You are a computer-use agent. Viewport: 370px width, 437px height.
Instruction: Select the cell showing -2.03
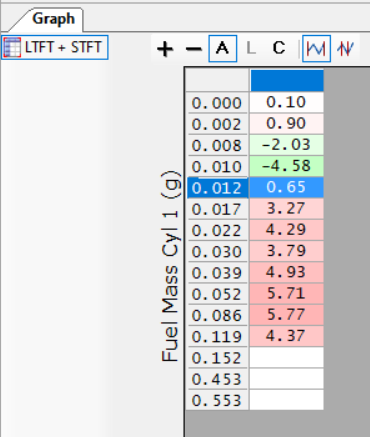point(287,145)
